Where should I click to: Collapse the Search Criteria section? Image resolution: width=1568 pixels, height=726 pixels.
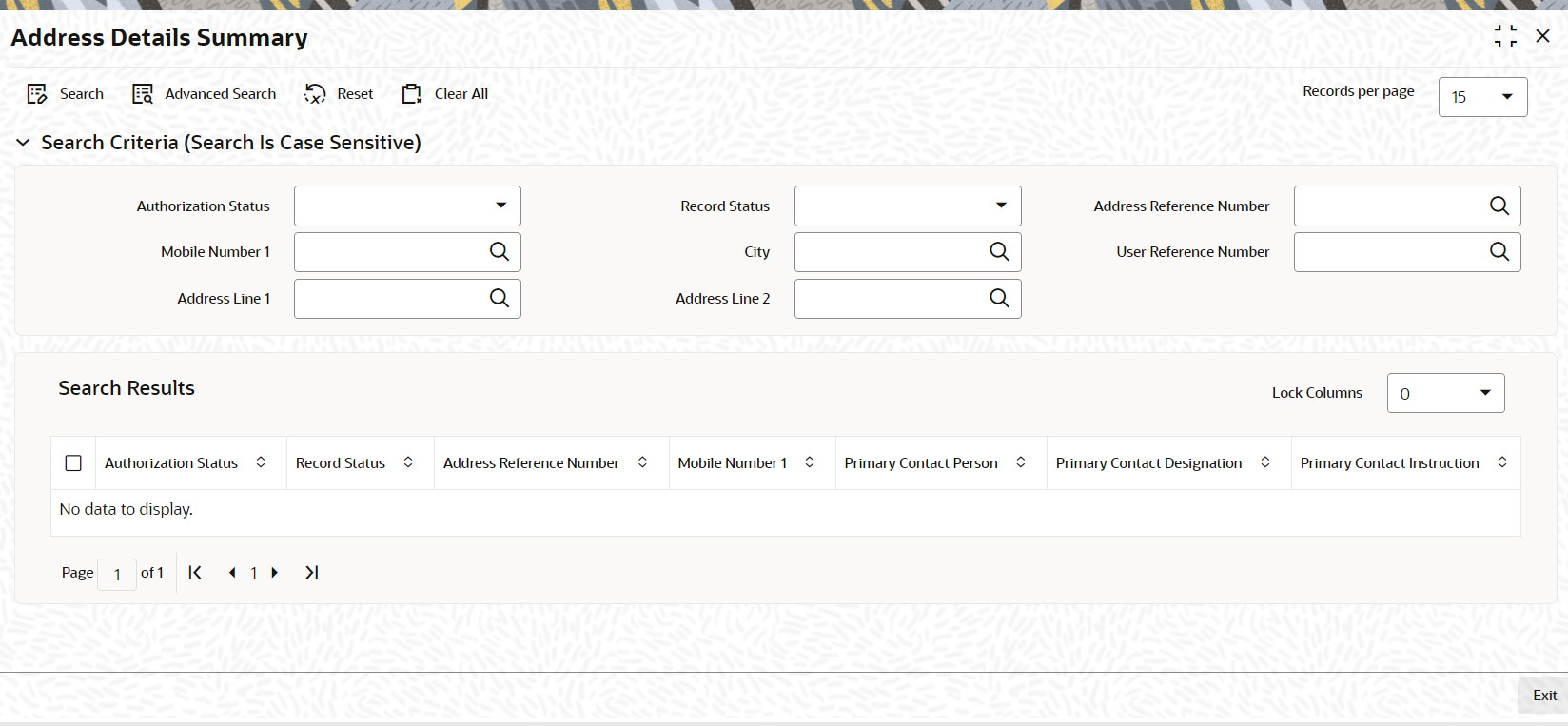(x=23, y=143)
